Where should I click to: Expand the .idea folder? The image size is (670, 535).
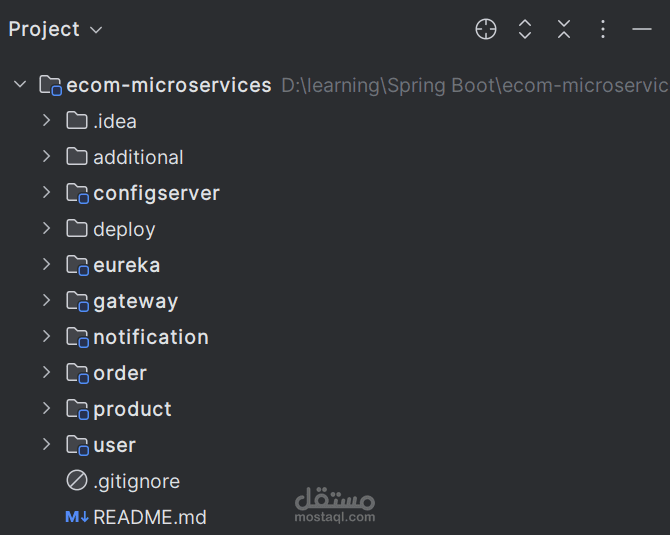click(x=46, y=121)
